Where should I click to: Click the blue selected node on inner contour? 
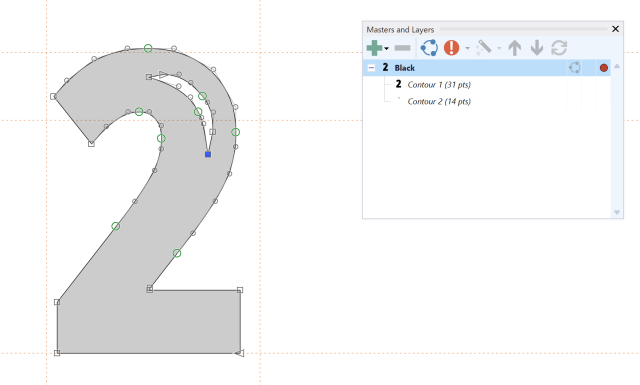208,154
